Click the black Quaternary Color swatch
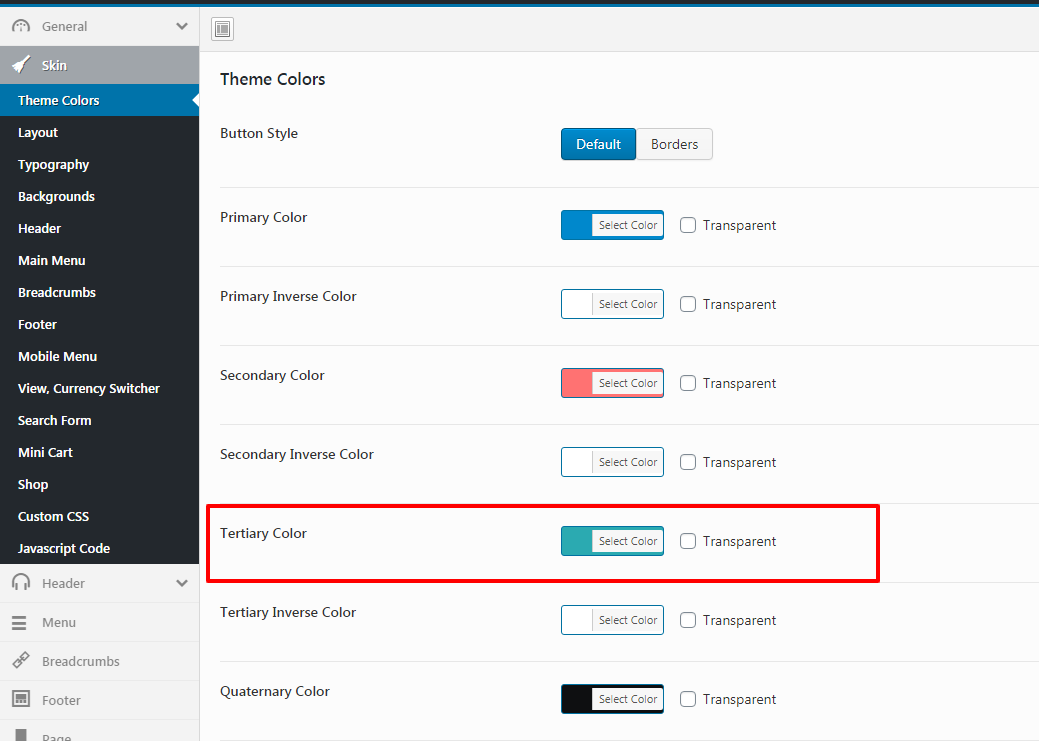 click(576, 699)
